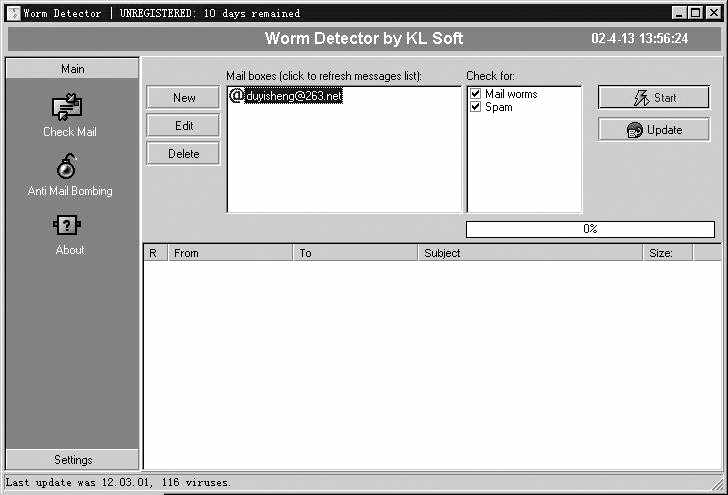
Task: Click the Edit mailbox button
Action: point(183,126)
